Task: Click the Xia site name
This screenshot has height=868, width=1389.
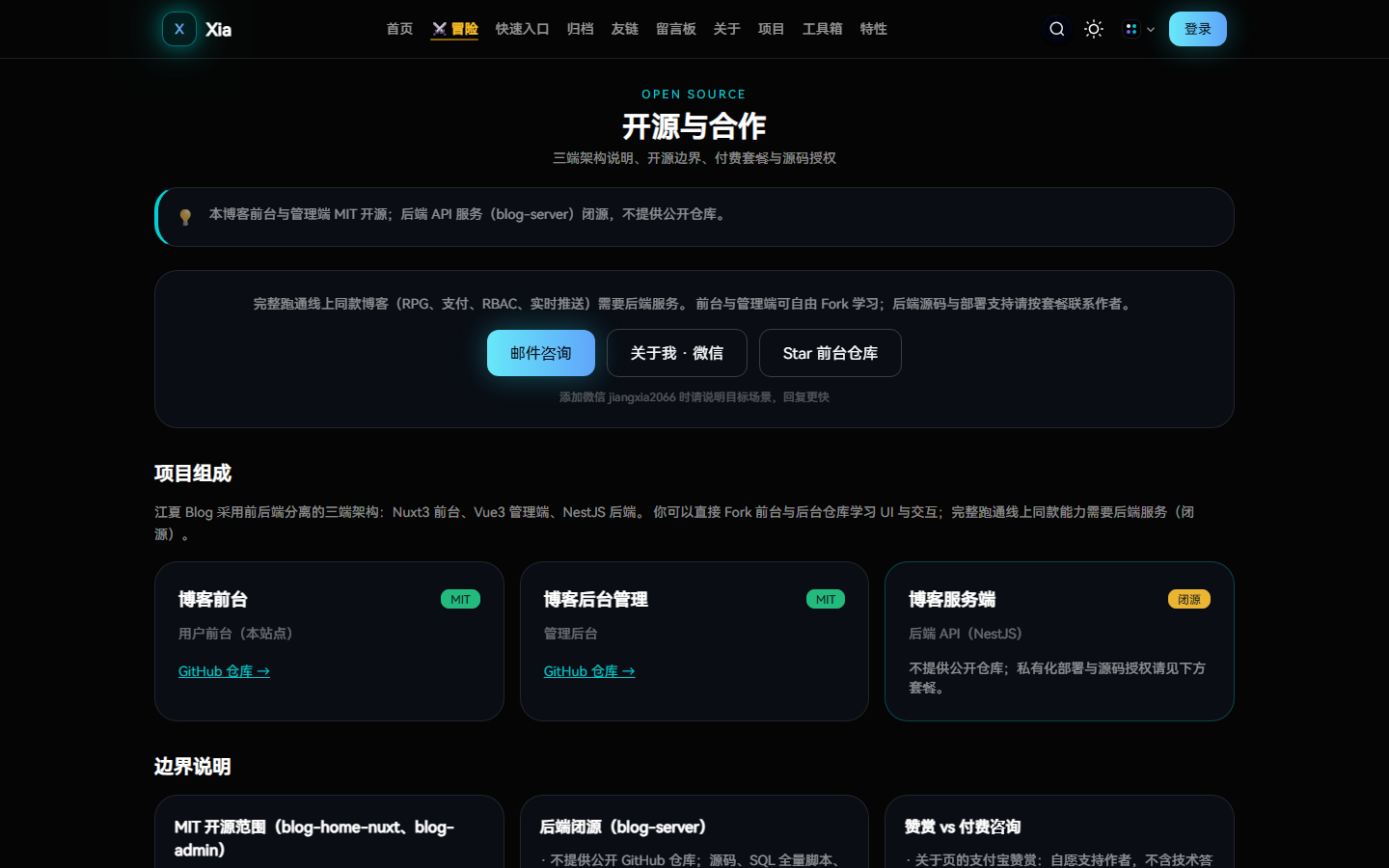Action: click(218, 30)
